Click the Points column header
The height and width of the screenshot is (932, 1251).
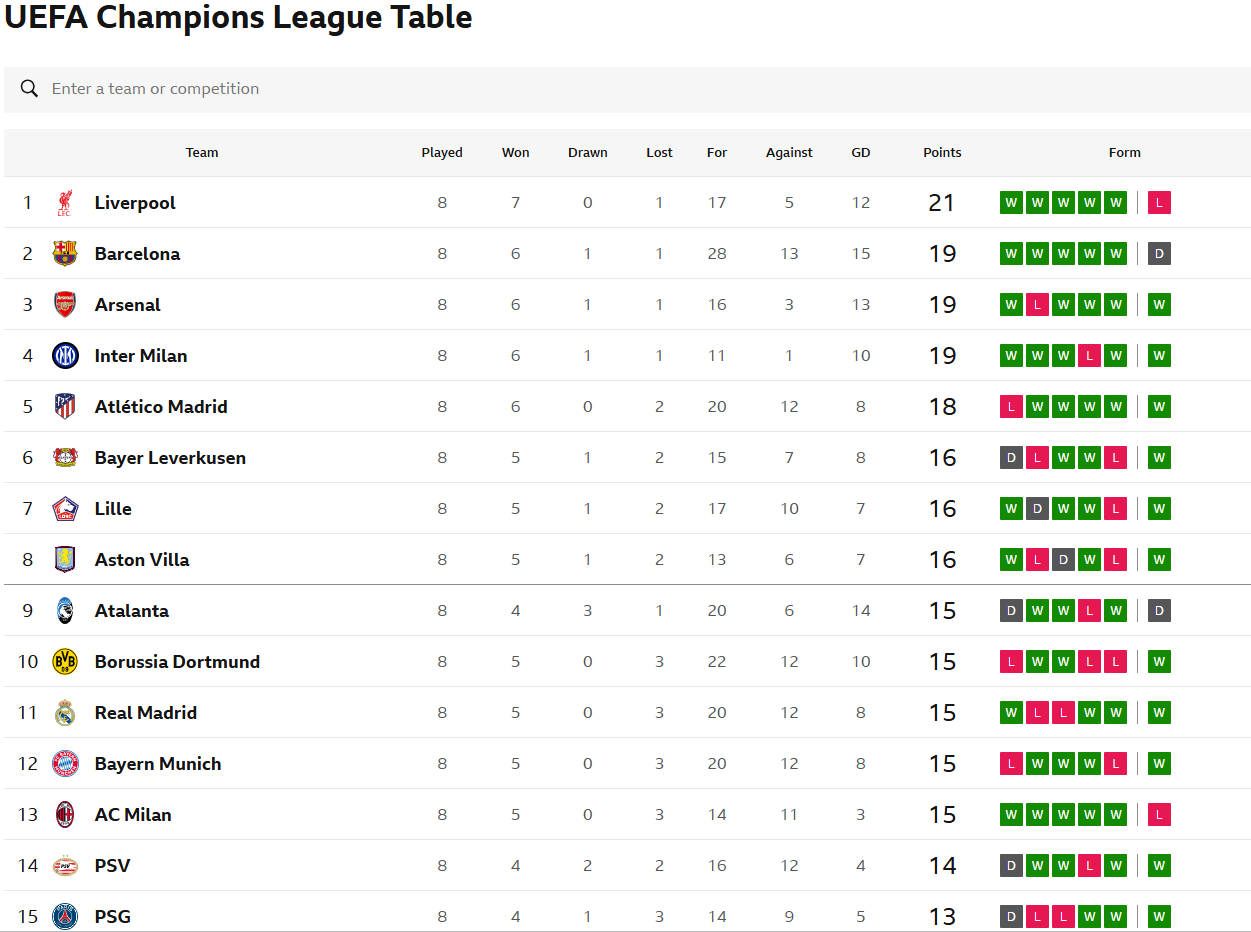point(942,153)
